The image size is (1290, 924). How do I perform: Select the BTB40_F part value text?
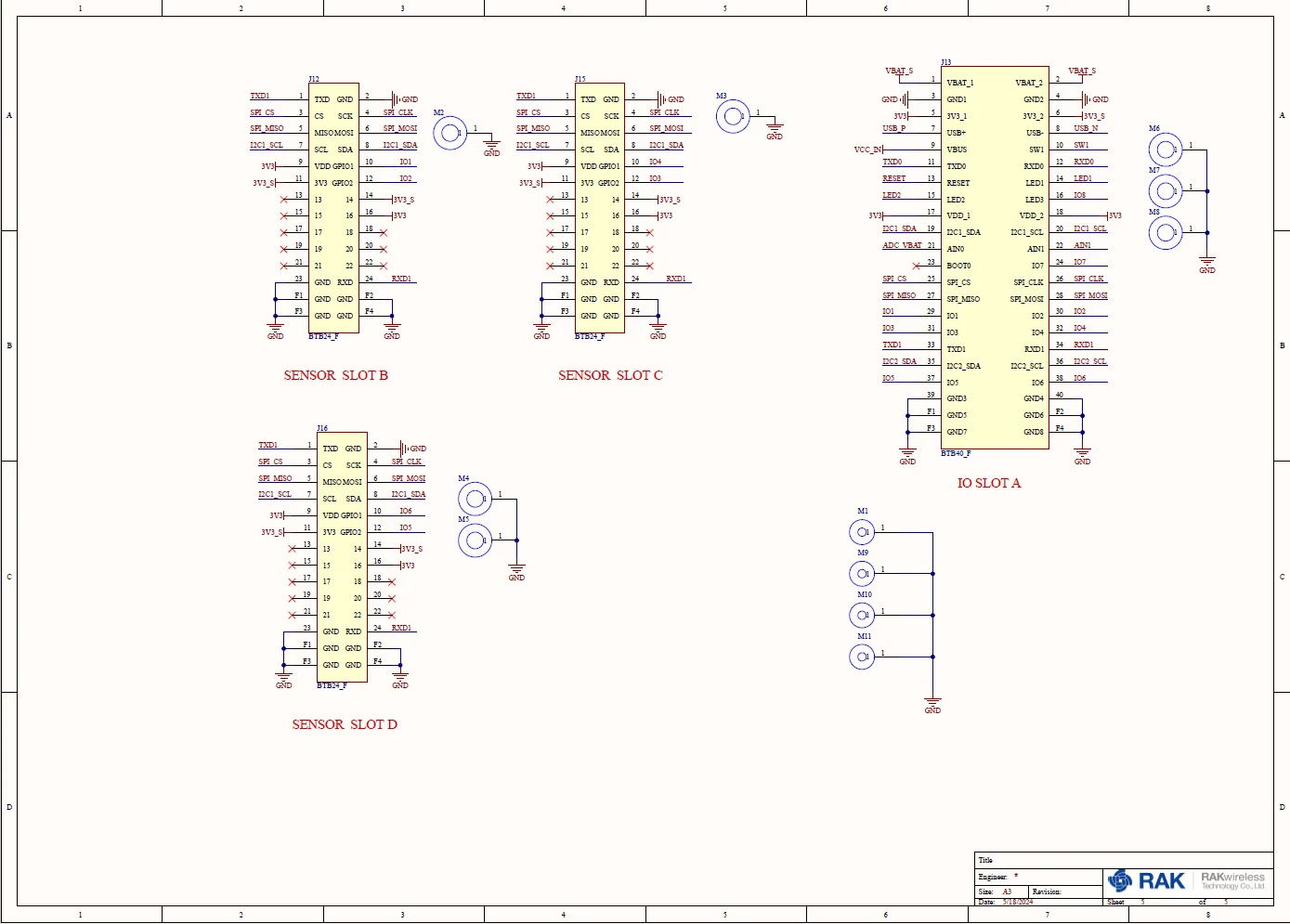956,453
